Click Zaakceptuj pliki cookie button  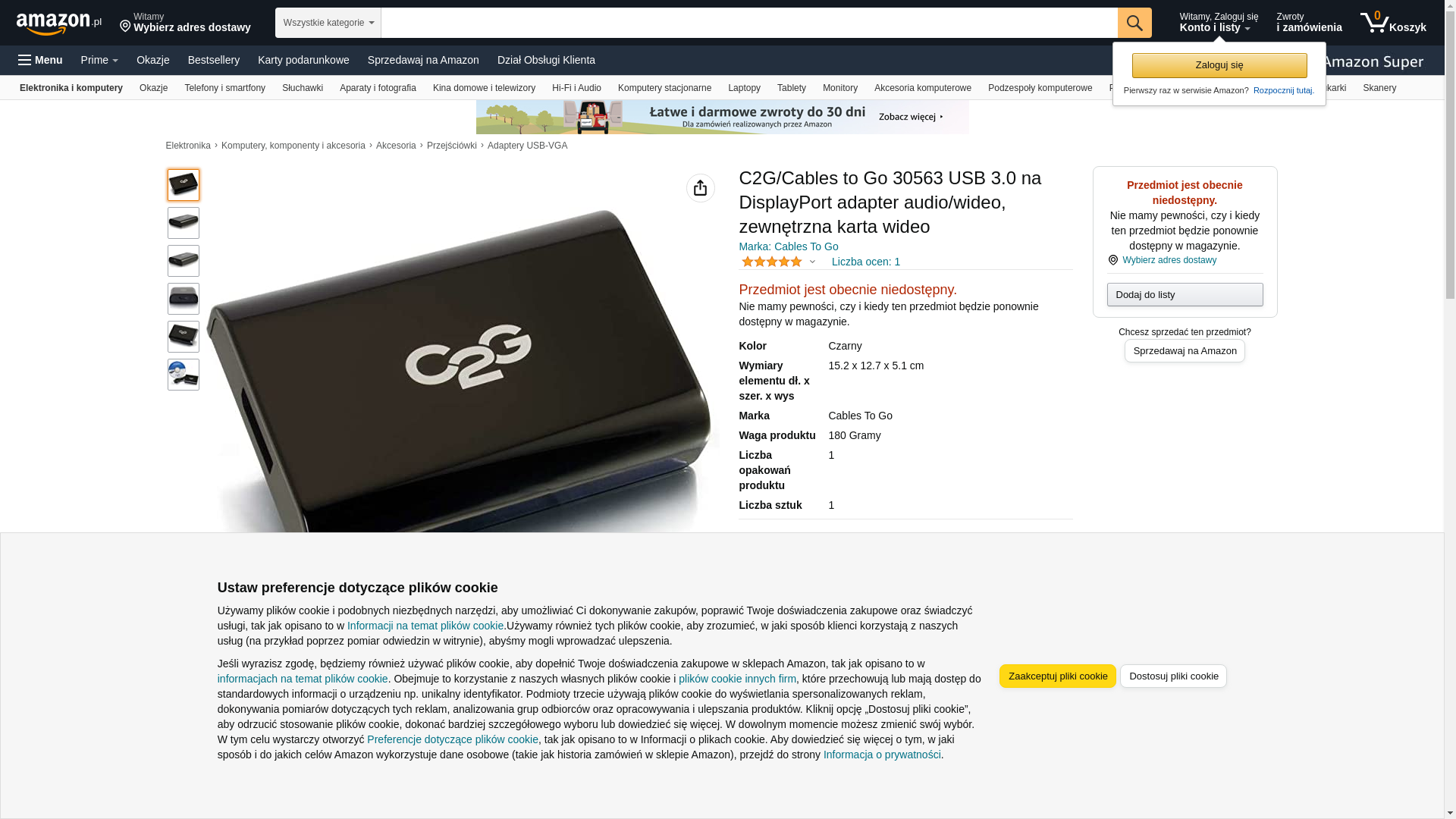(1058, 676)
